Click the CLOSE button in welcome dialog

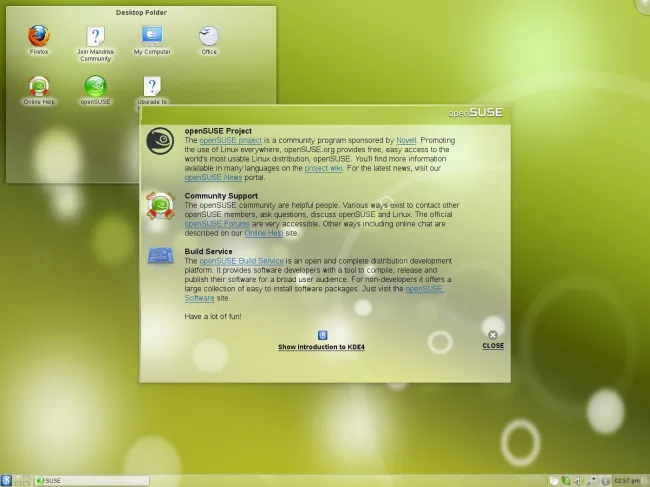point(492,340)
